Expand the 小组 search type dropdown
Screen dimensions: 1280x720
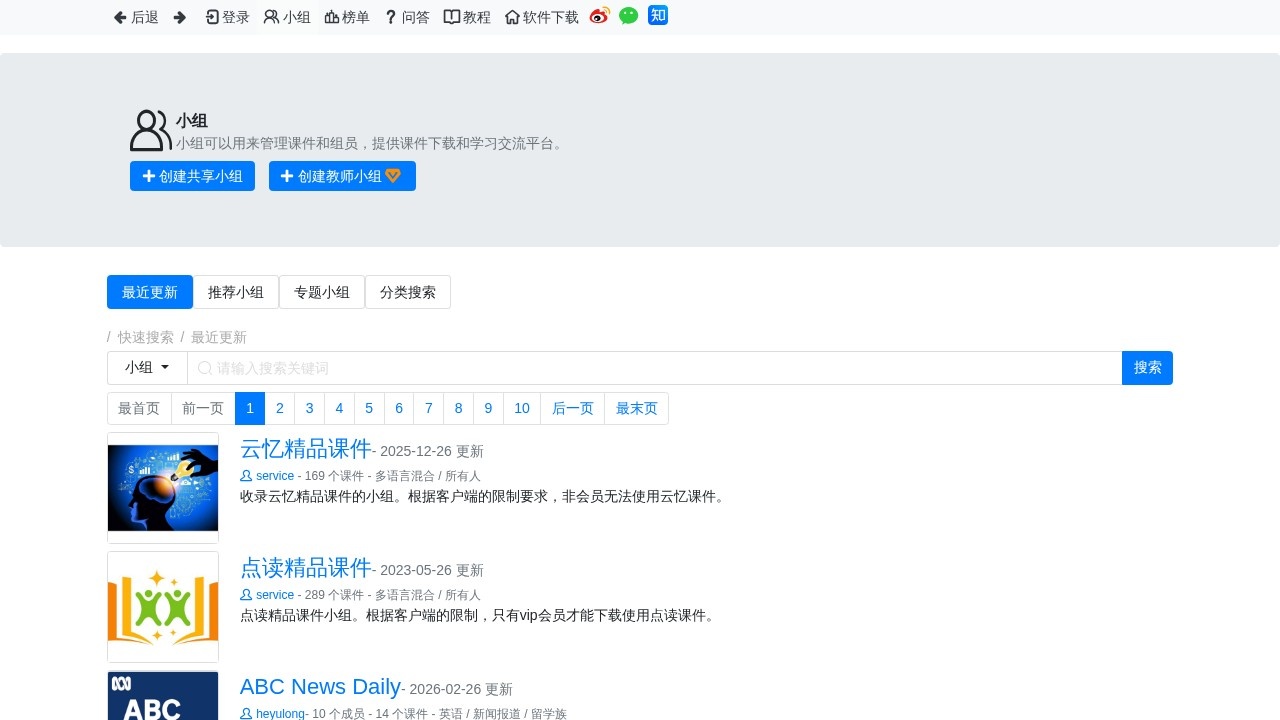coord(147,368)
